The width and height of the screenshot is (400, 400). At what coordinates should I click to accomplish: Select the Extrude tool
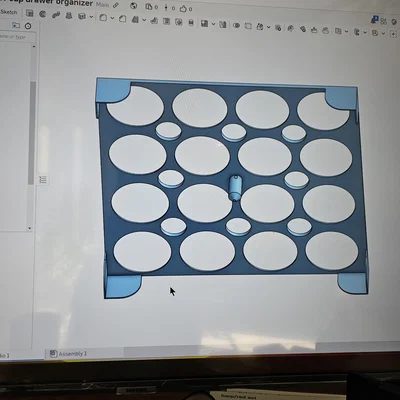(x=29, y=13)
